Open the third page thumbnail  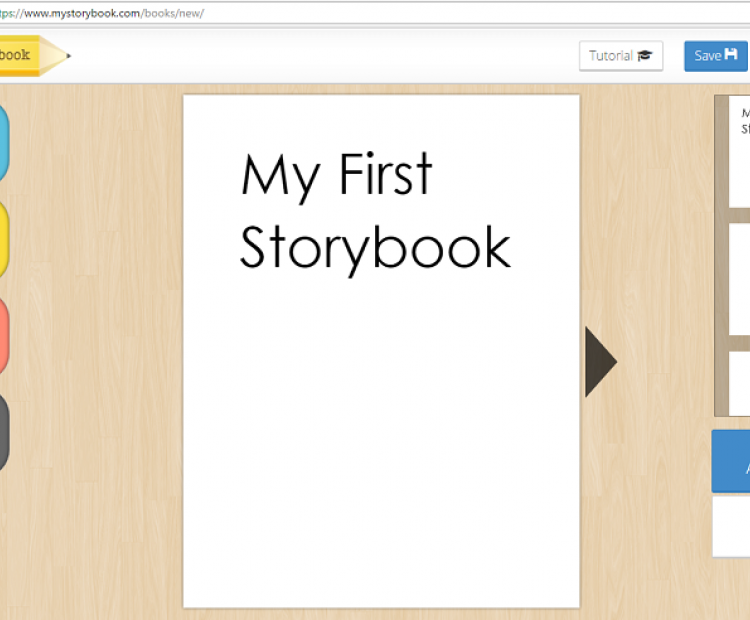739,384
